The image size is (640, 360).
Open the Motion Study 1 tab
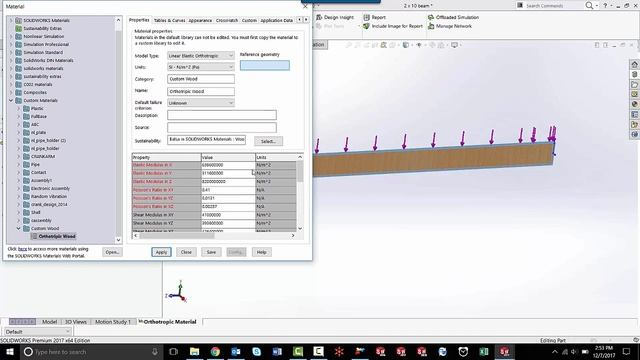pos(113,322)
